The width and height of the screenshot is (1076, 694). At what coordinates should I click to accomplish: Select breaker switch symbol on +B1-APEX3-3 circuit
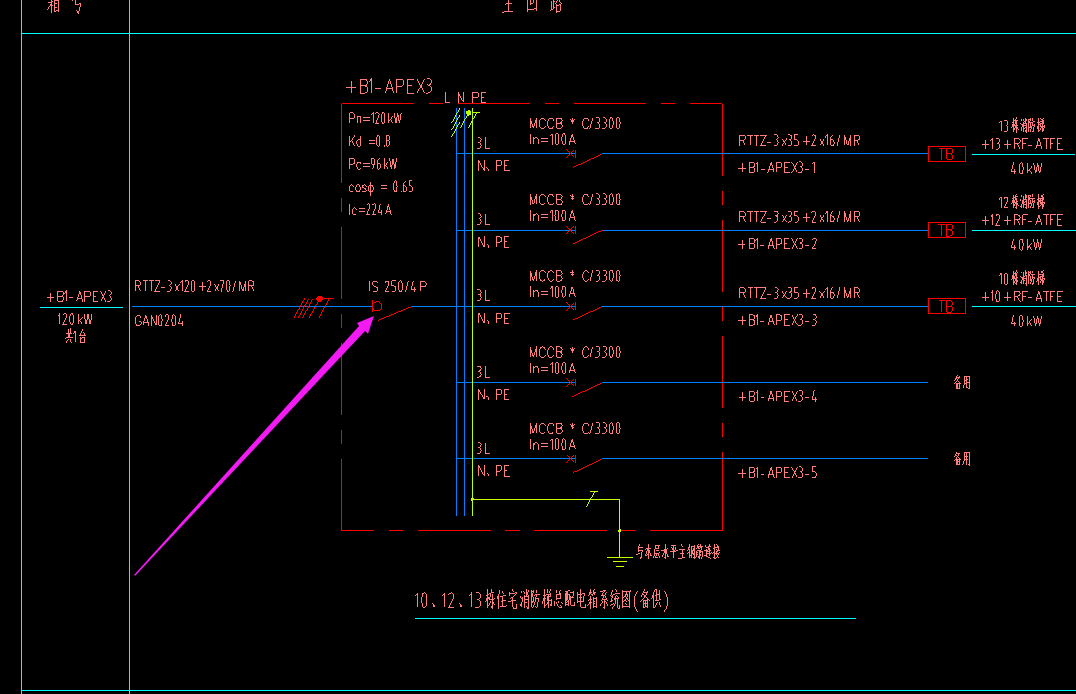585,311
